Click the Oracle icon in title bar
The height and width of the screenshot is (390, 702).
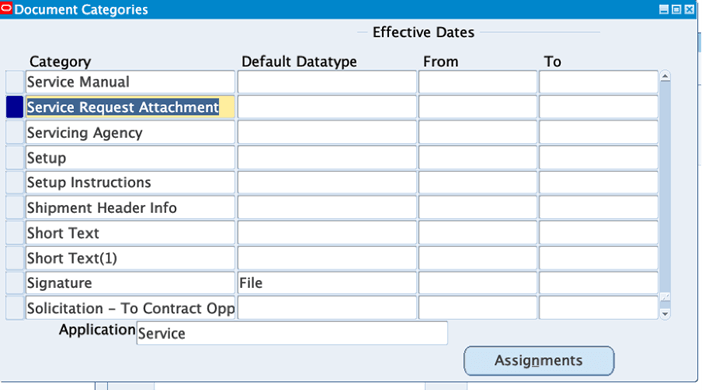coord(6,9)
